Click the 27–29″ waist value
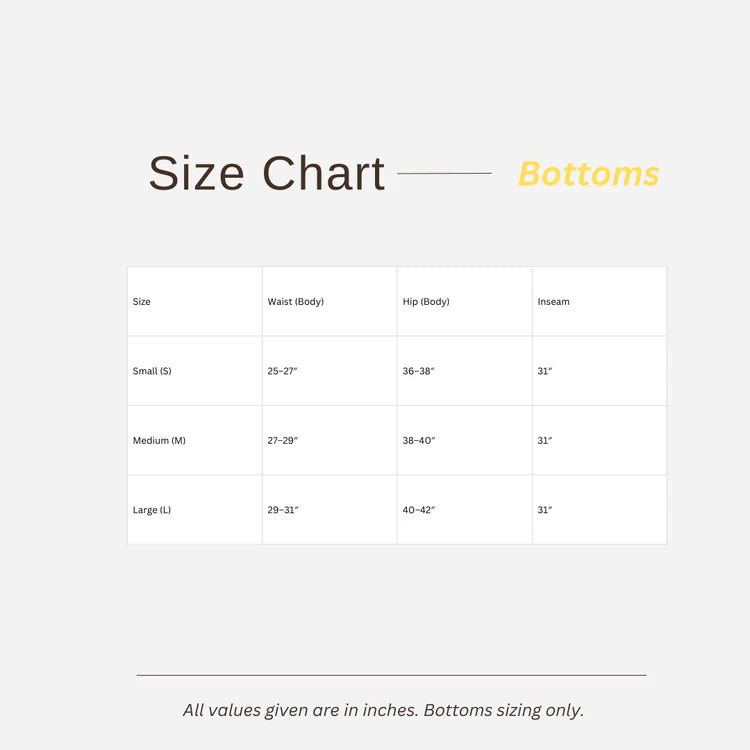Image resolution: width=750 pixels, height=750 pixels. tap(282, 440)
